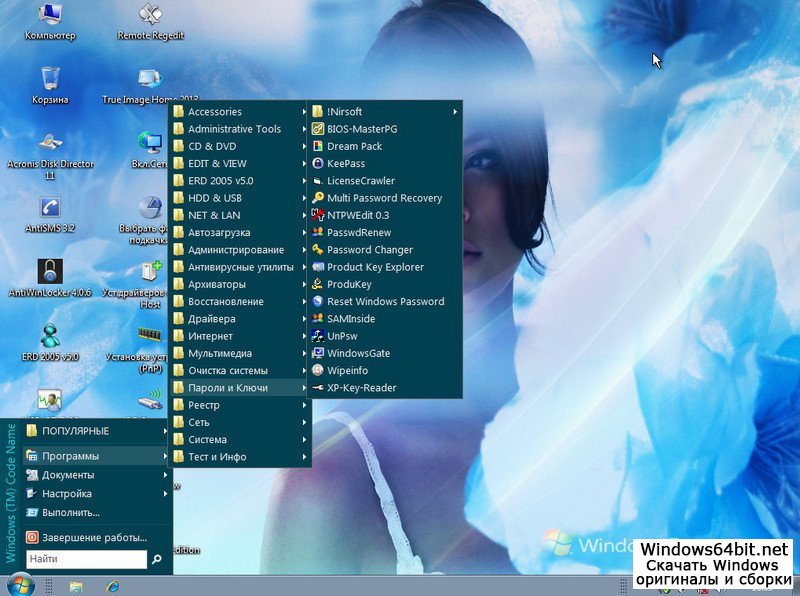Click the Завершение работы shutdown button
Screen dimensions: 800x596
coord(95,537)
